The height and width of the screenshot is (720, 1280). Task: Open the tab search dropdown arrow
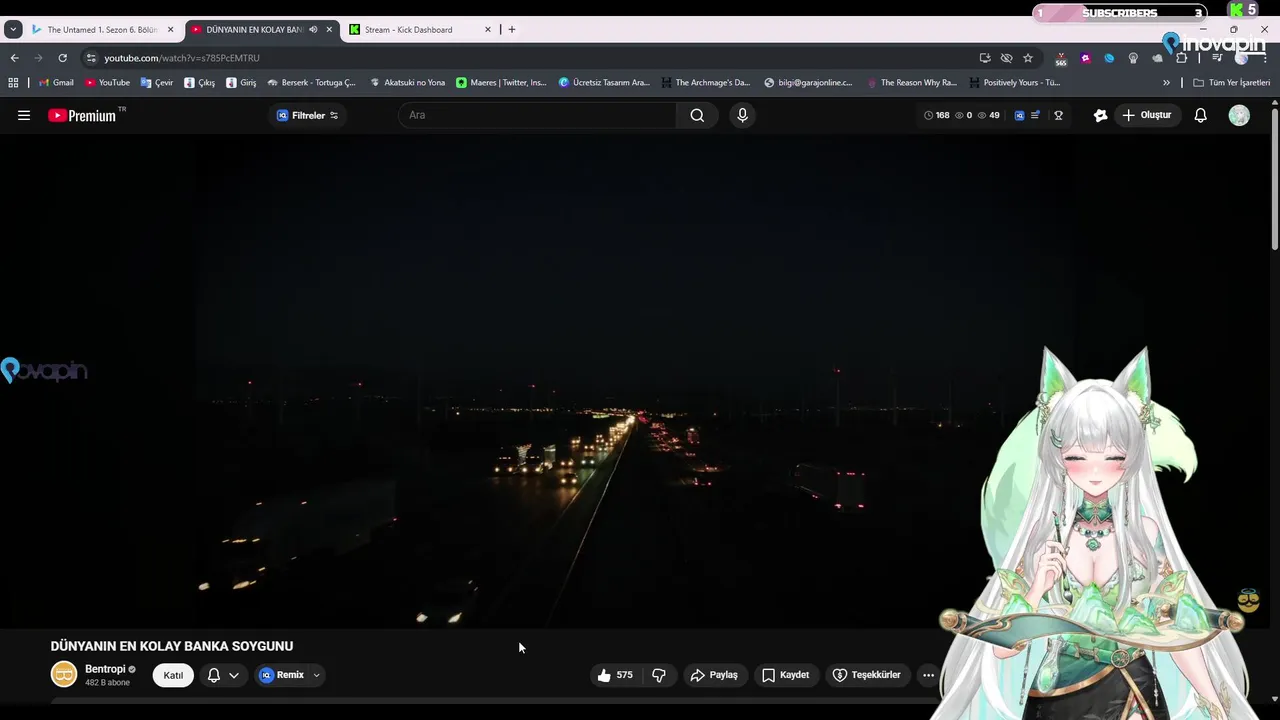pyautogui.click(x=13, y=30)
